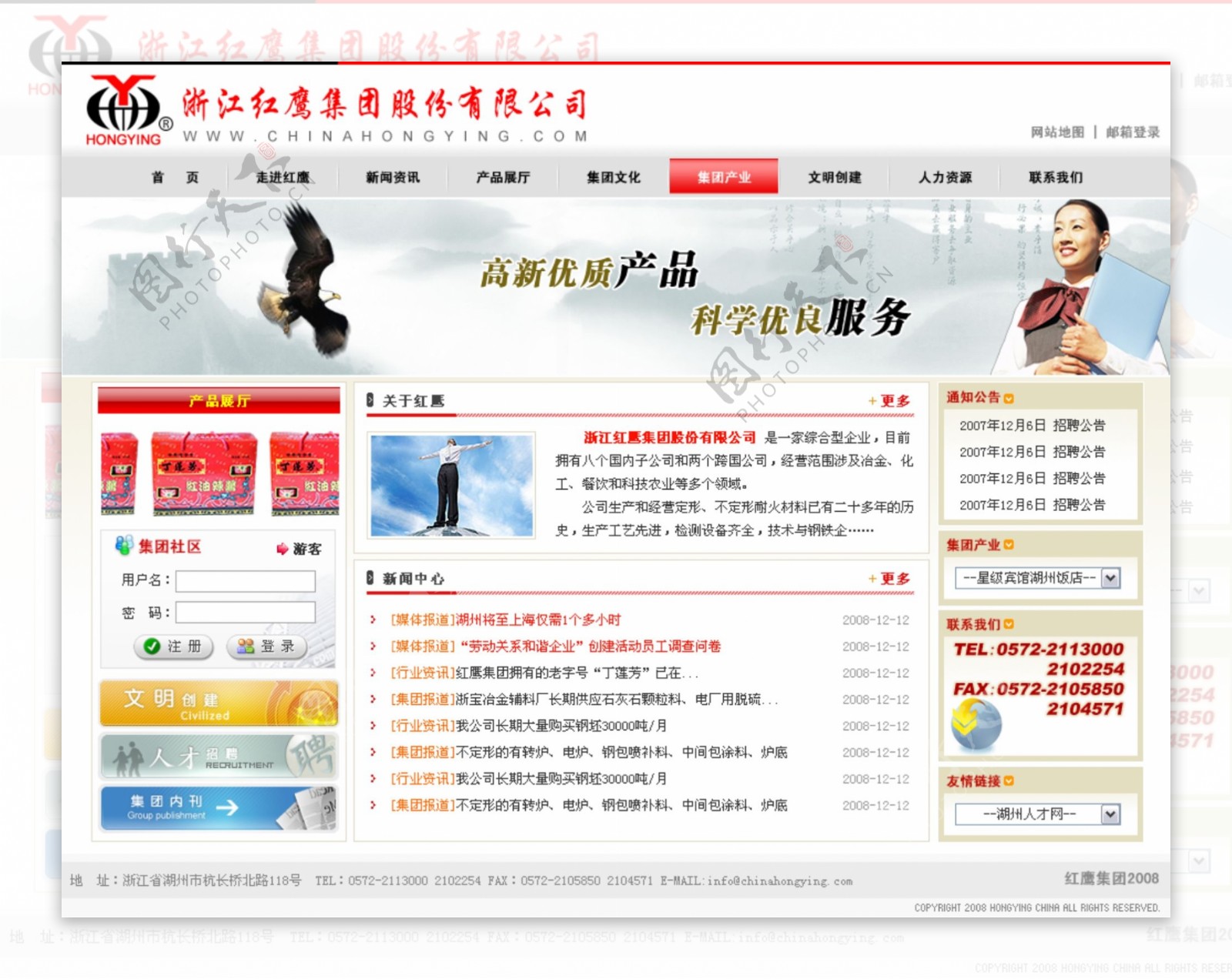The image size is (1232, 979).
Task: Open the 走进红鹰 menu item
Action: (x=283, y=178)
